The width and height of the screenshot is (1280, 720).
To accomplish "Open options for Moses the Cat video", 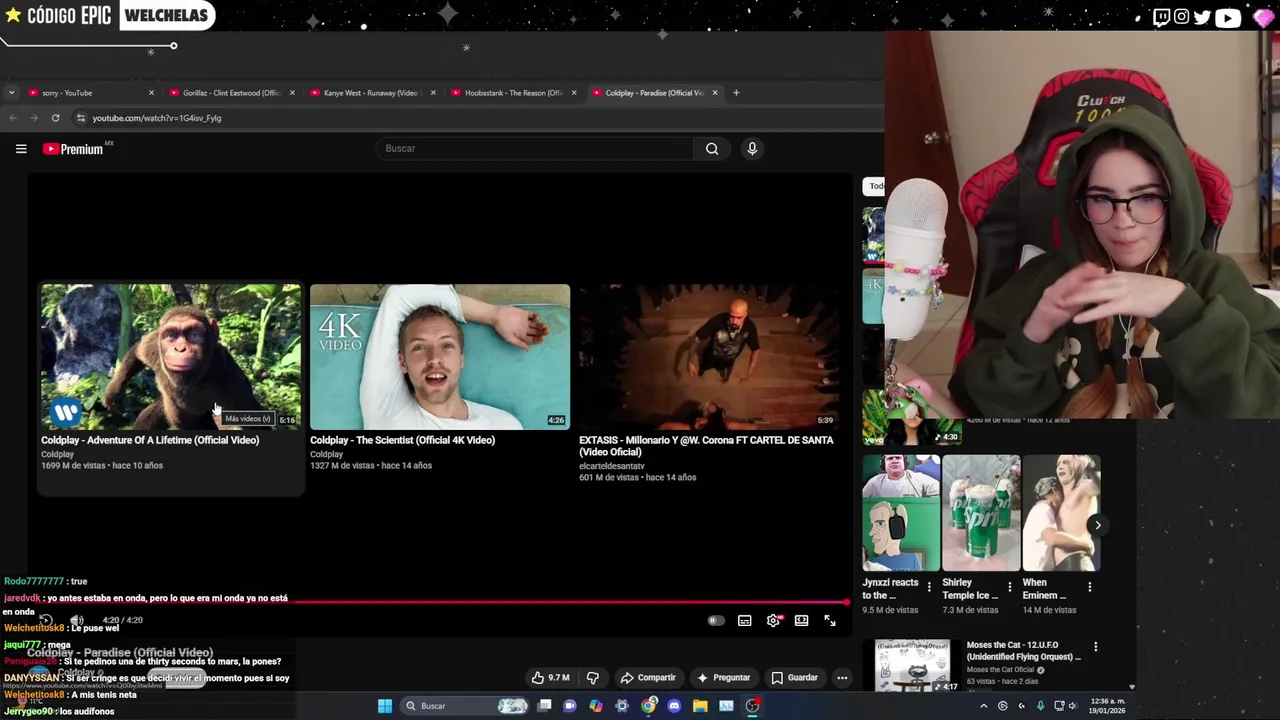I will click(1095, 647).
